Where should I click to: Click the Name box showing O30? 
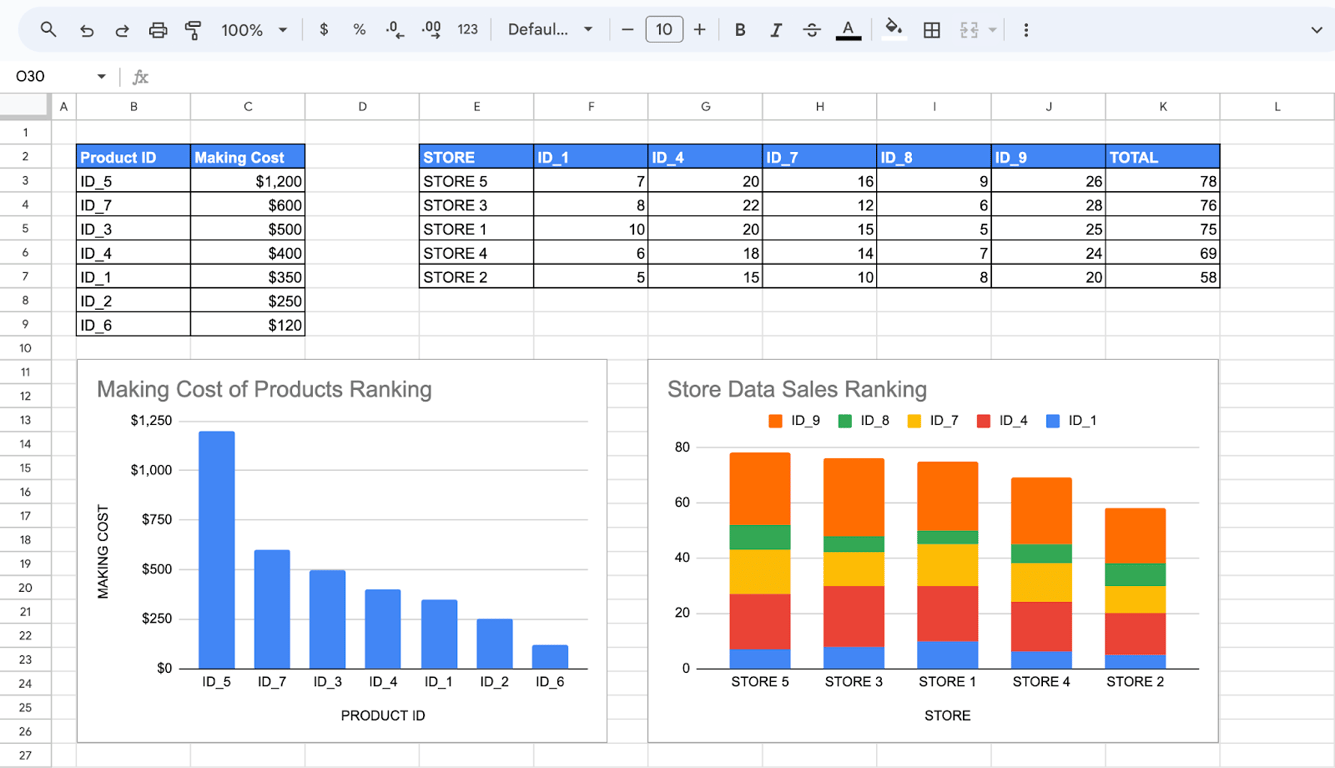click(50, 76)
